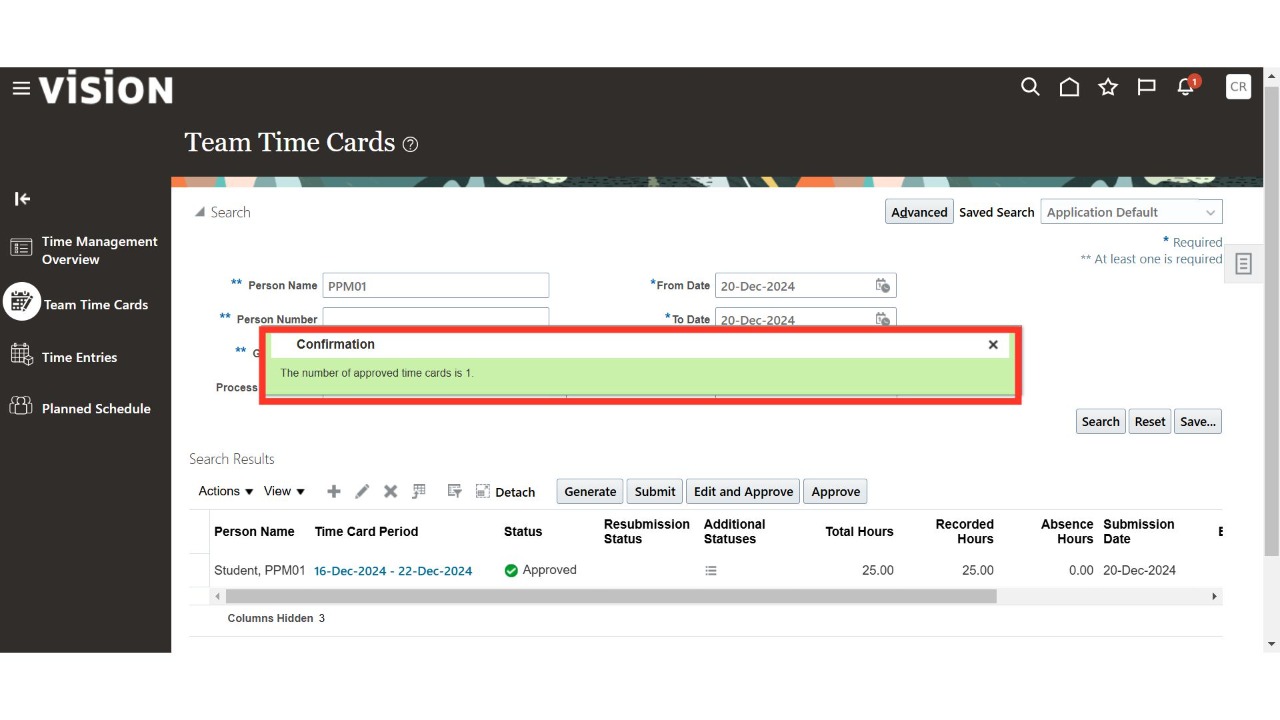Click the Query By Example filter icon
Viewport: 1280px width, 720px height.
(x=454, y=491)
